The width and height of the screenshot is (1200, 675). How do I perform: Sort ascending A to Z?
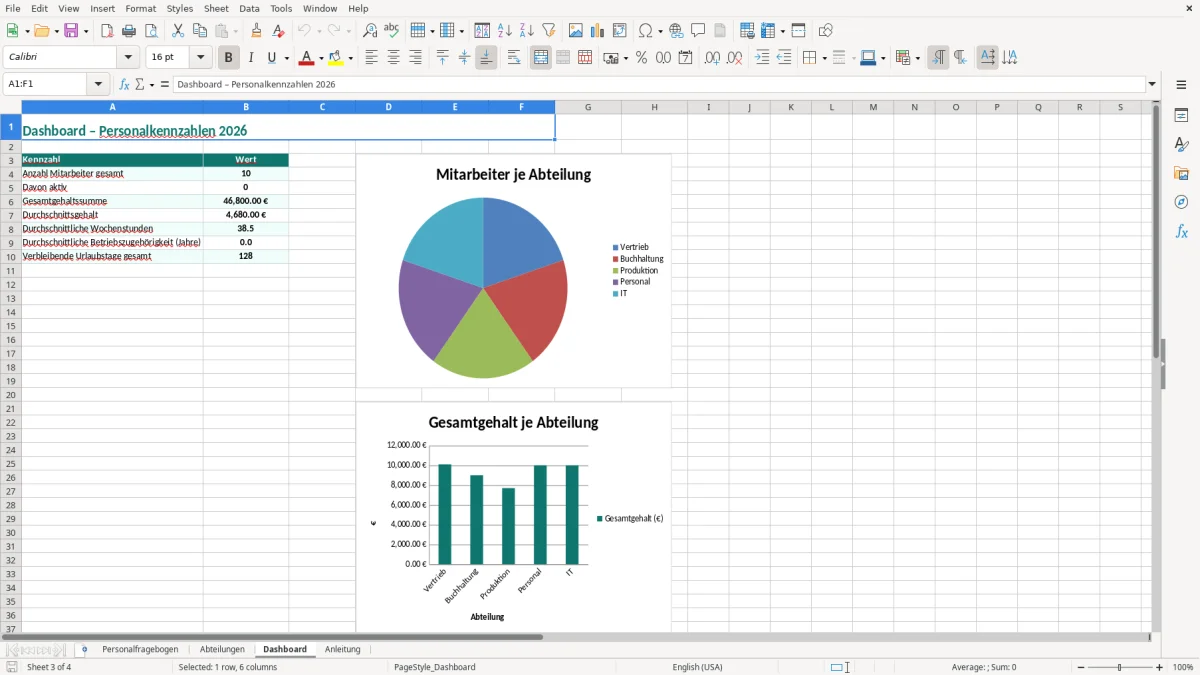click(x=505, y=31)
